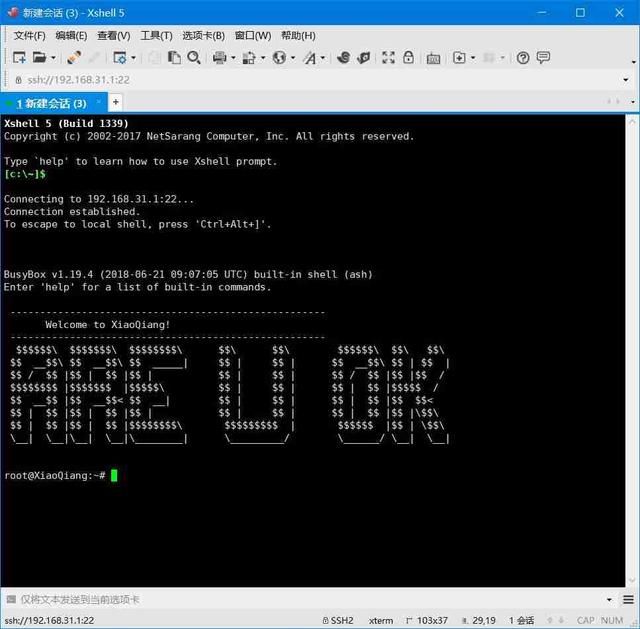Expand the encoding globe dropdown arrow
Image resolution: width=640 pixels, height=629 pixels.
click(x=293, y=58)
